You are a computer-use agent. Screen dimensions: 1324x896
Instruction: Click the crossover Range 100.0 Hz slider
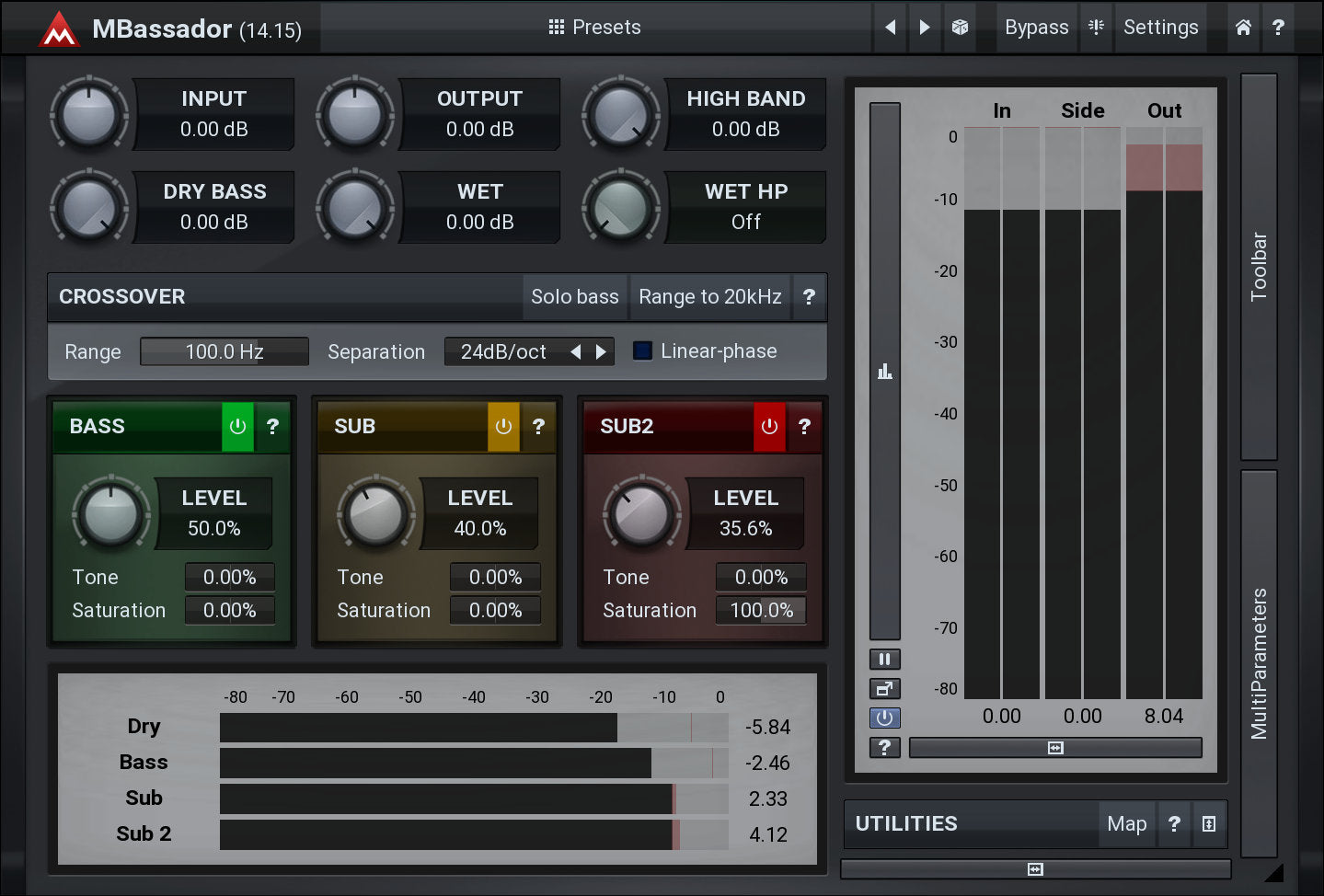click(x=225, y=352)
